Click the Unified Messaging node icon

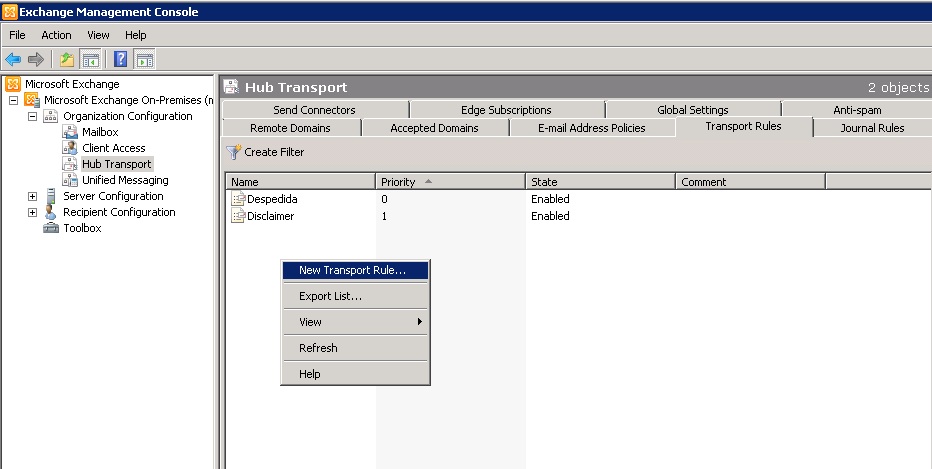tap(70, 180)
